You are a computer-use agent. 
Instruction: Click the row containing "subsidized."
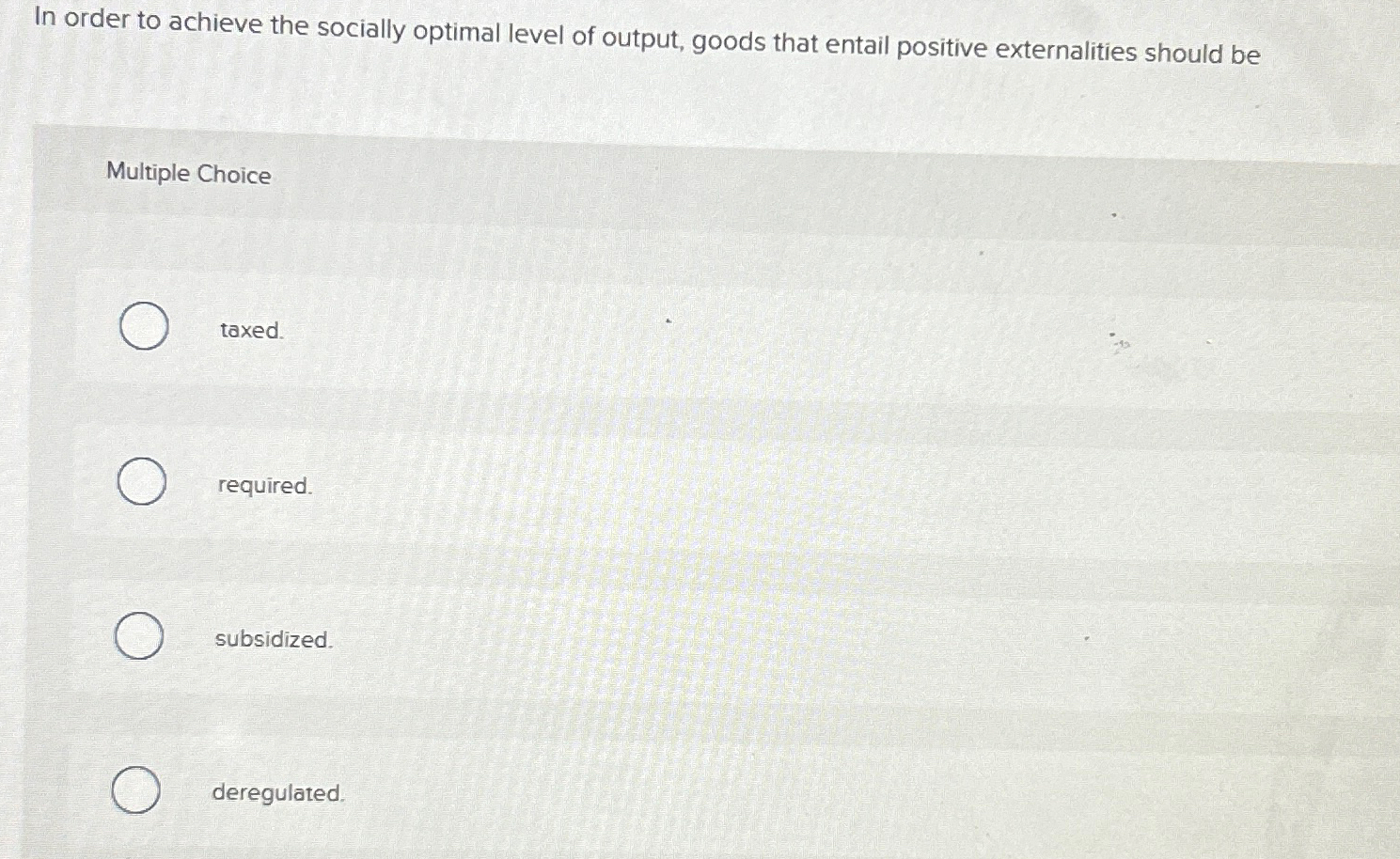[658, 638]
